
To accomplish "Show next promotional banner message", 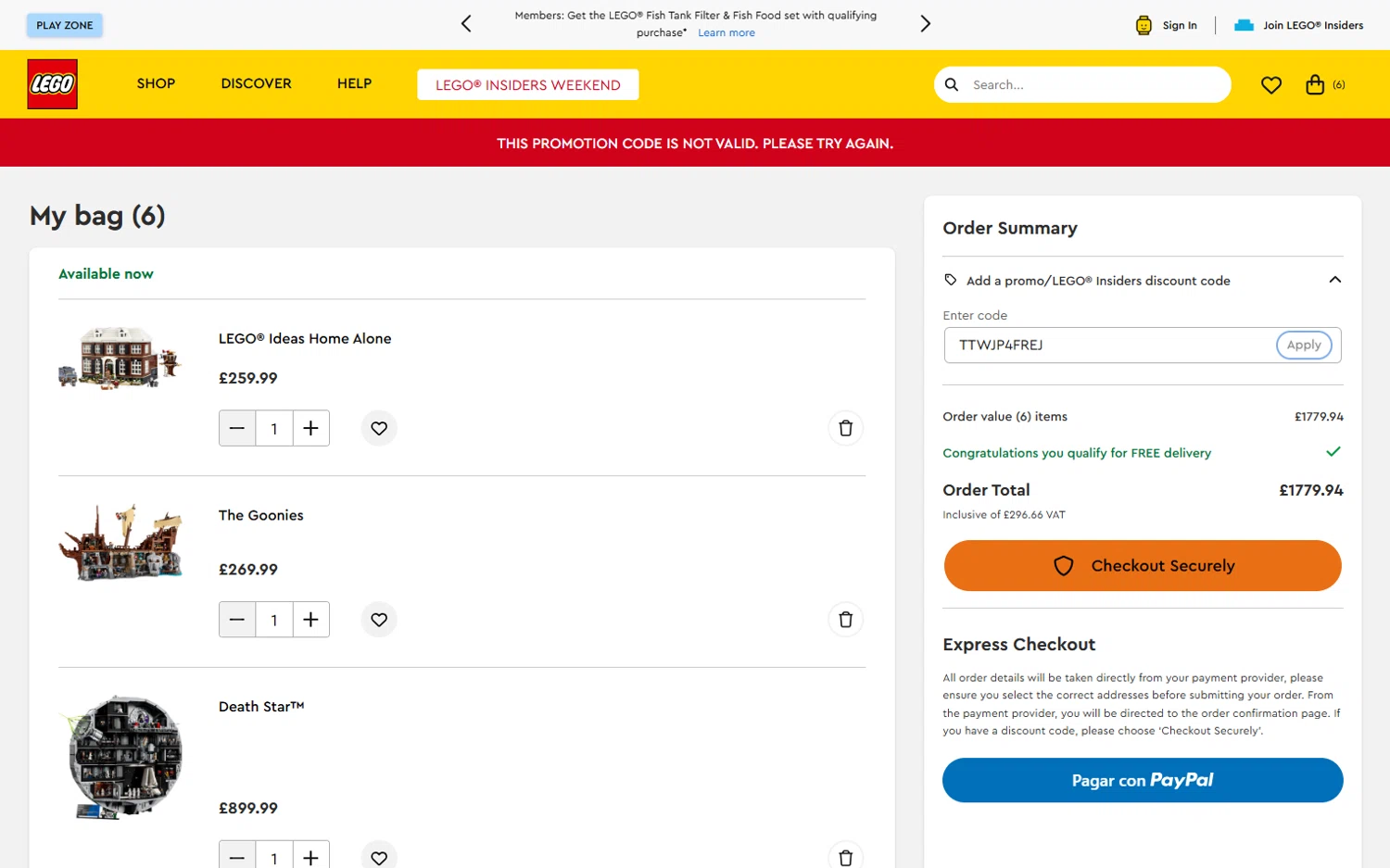I will click(925, 24).
